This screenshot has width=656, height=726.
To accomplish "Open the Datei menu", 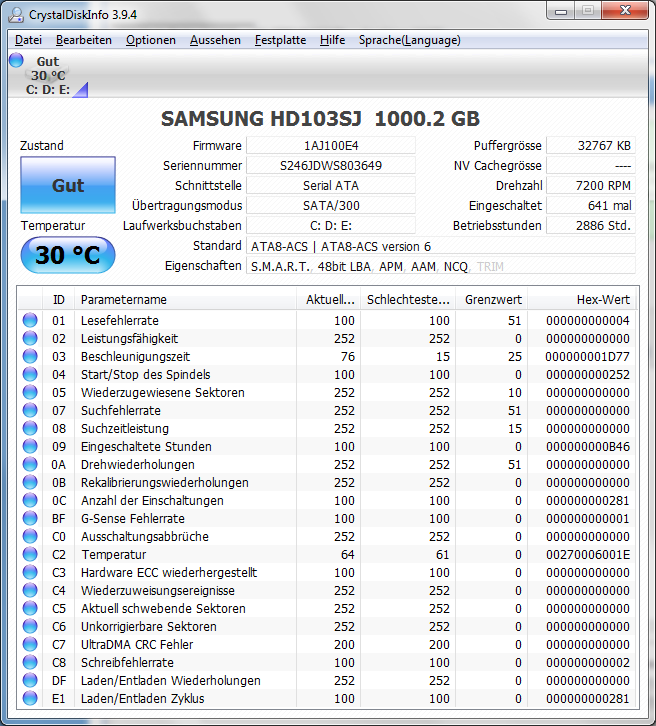I will pyautogui.click(x=28, y=40).
